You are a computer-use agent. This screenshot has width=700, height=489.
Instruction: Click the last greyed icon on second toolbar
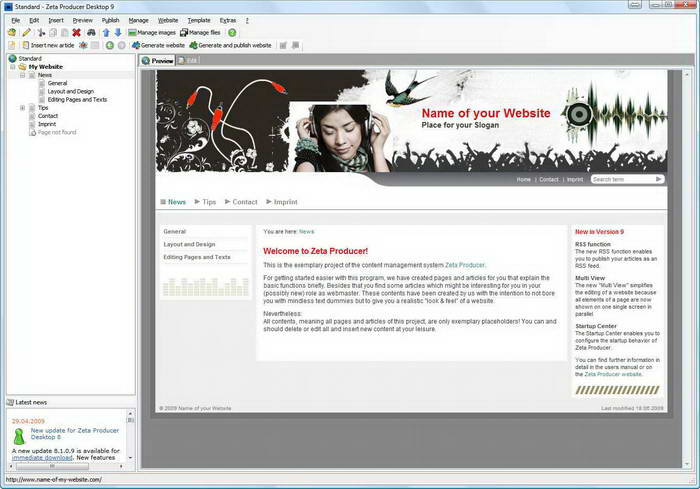[x=296, y=45]
